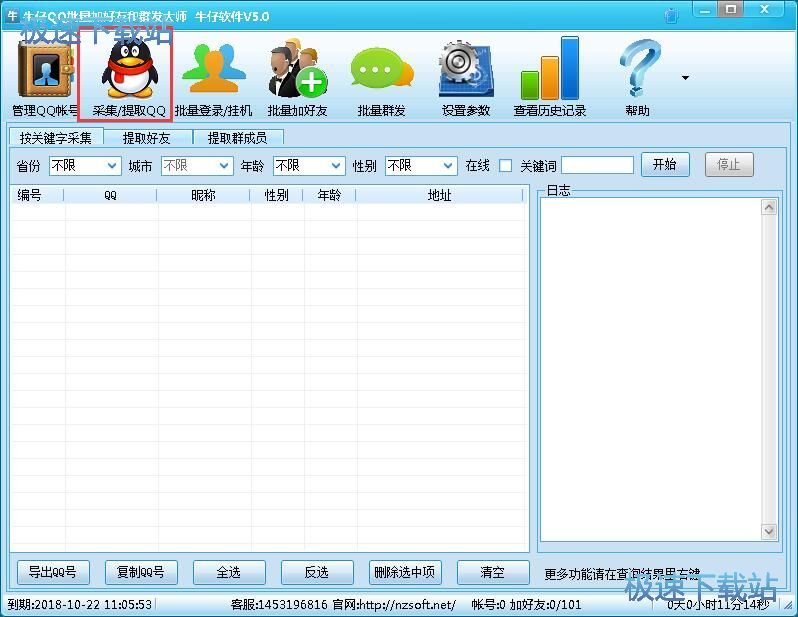Screen dimensions: 798x617
Task: Focus the 关键词 input field
Action: 597,165
